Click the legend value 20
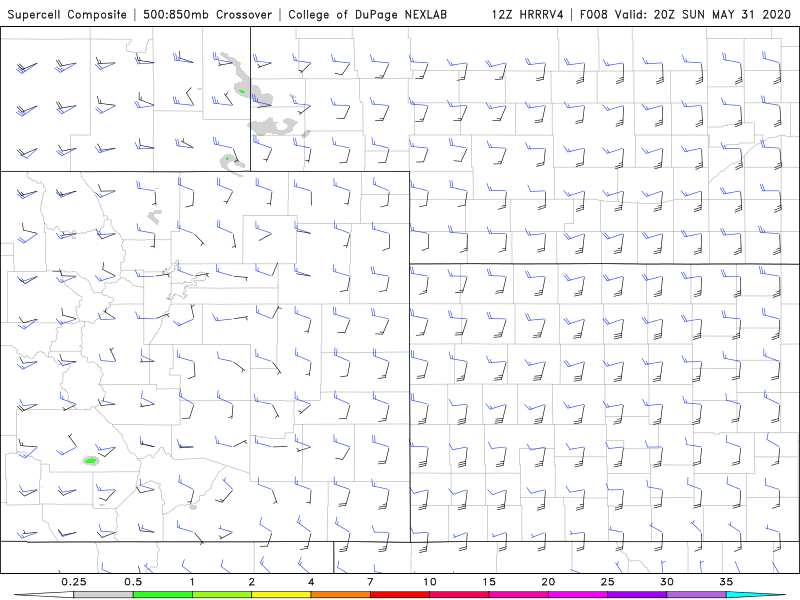The image size is (800, 600). click(x=548, y=582)
